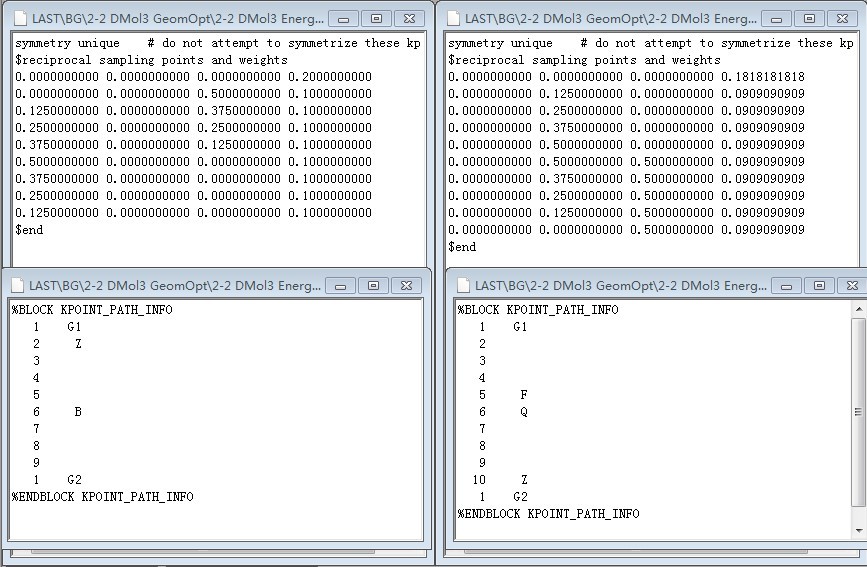867x567 pixels.
Task: Click the 'Z' label on row 10
Action: point(524,480)
